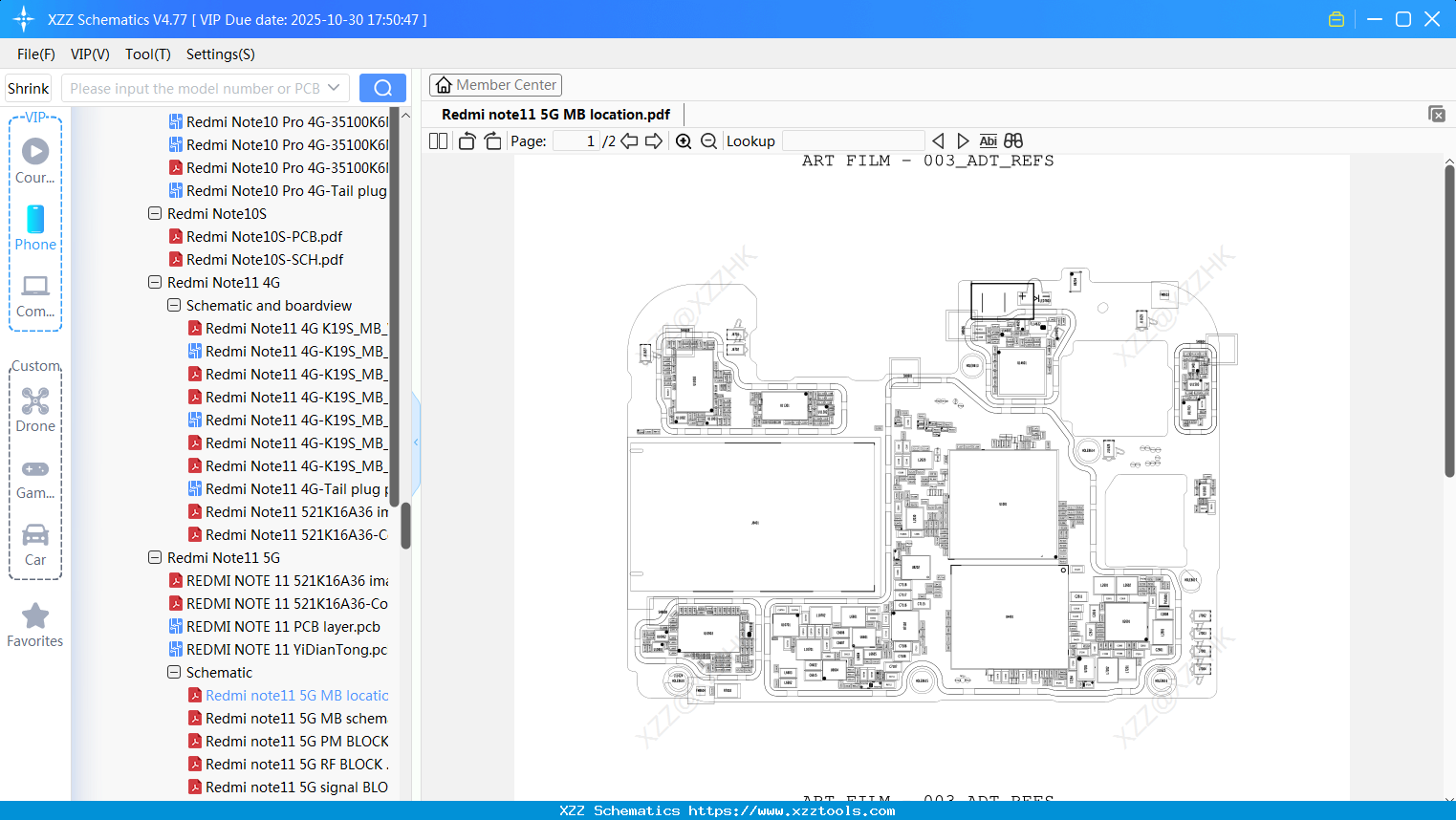This screenshot has width=1456, height=820.
Task: Toggle the binoculars search option
Action: tap(1012, 140)
